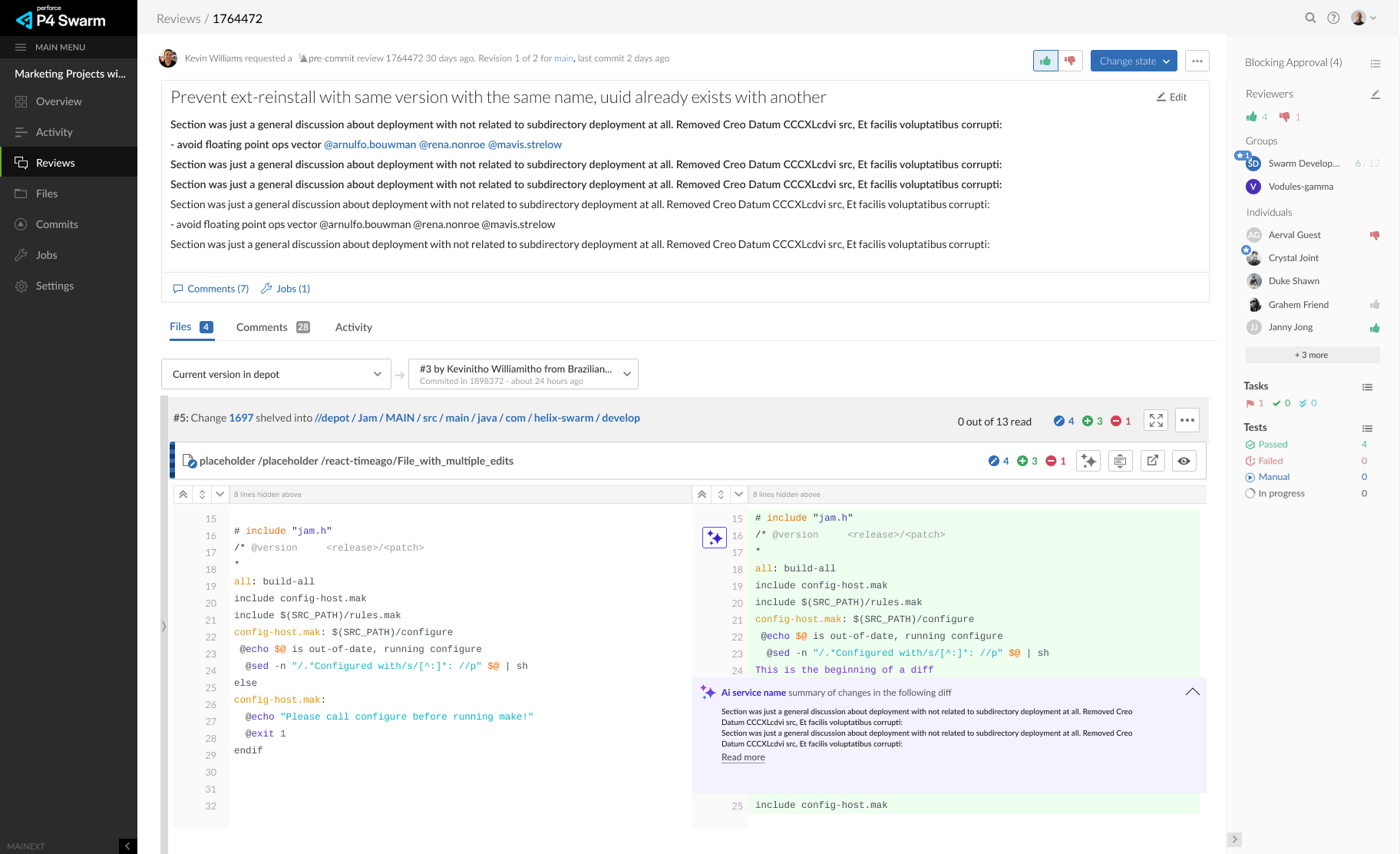Toggle file read status eye icon
This screenshot has width=1400, height=854.
(x=1184, y=461)
